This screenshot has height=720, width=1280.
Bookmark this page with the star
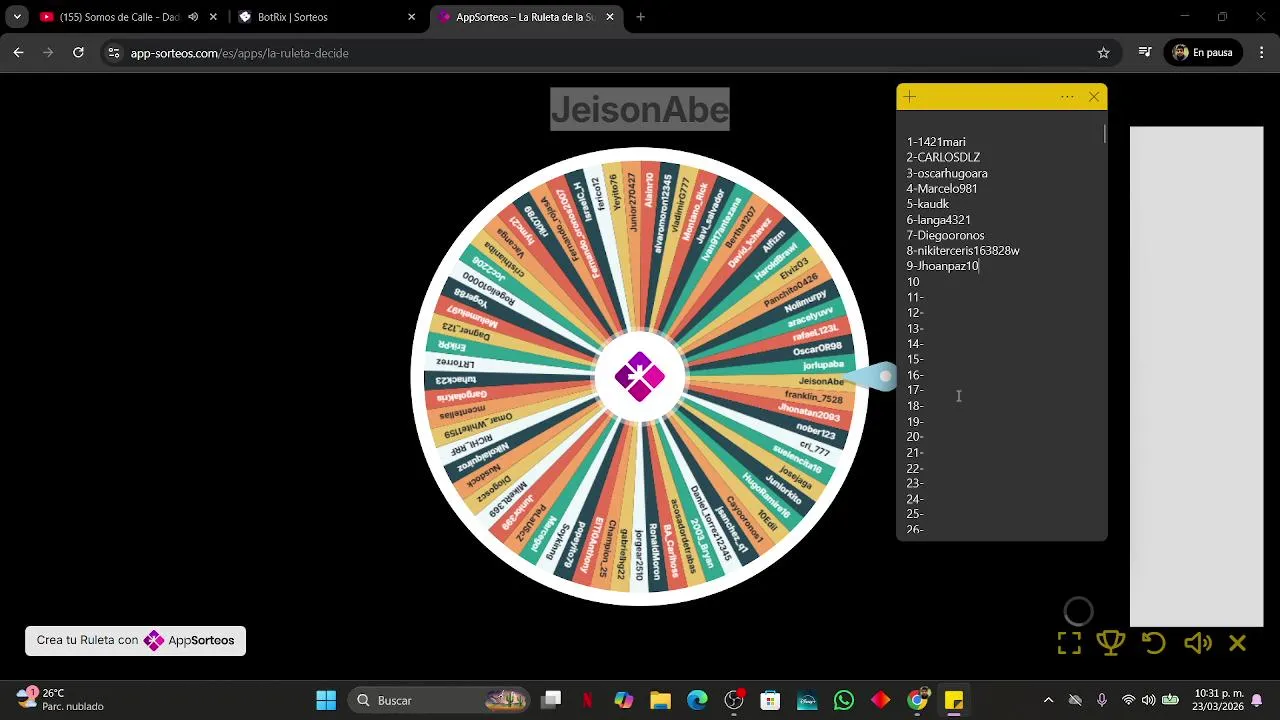point(1103,53)
